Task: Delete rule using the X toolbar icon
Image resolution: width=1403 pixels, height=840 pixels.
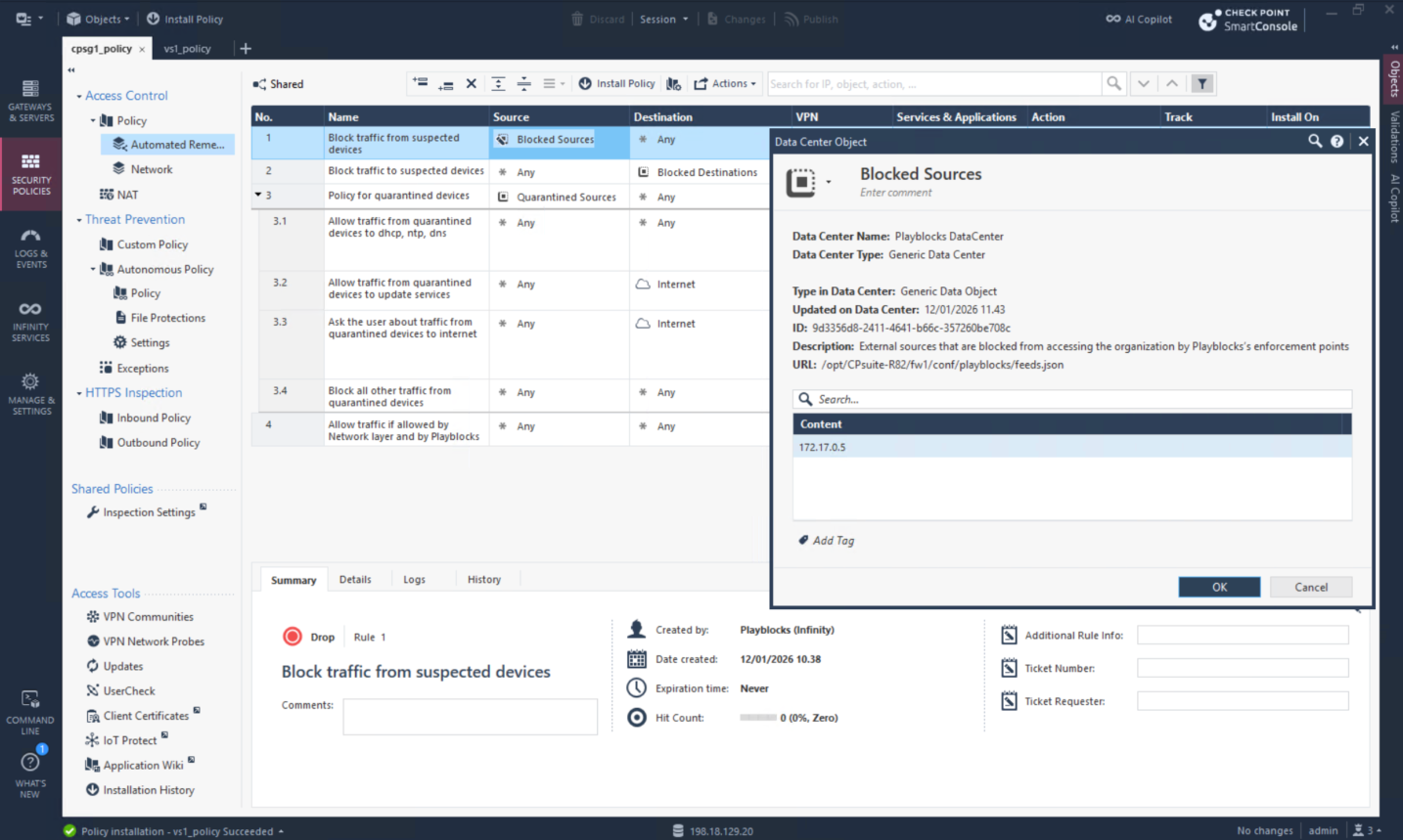Action: pos(471,84)
